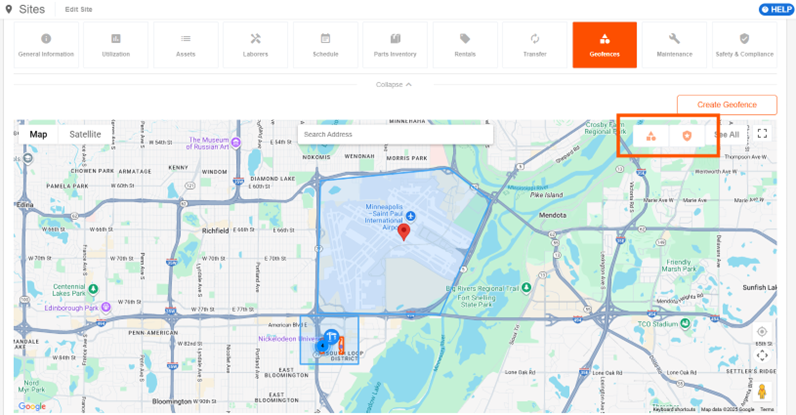
Task: Open the Utilization tab
Action: (x=116, y=45)
